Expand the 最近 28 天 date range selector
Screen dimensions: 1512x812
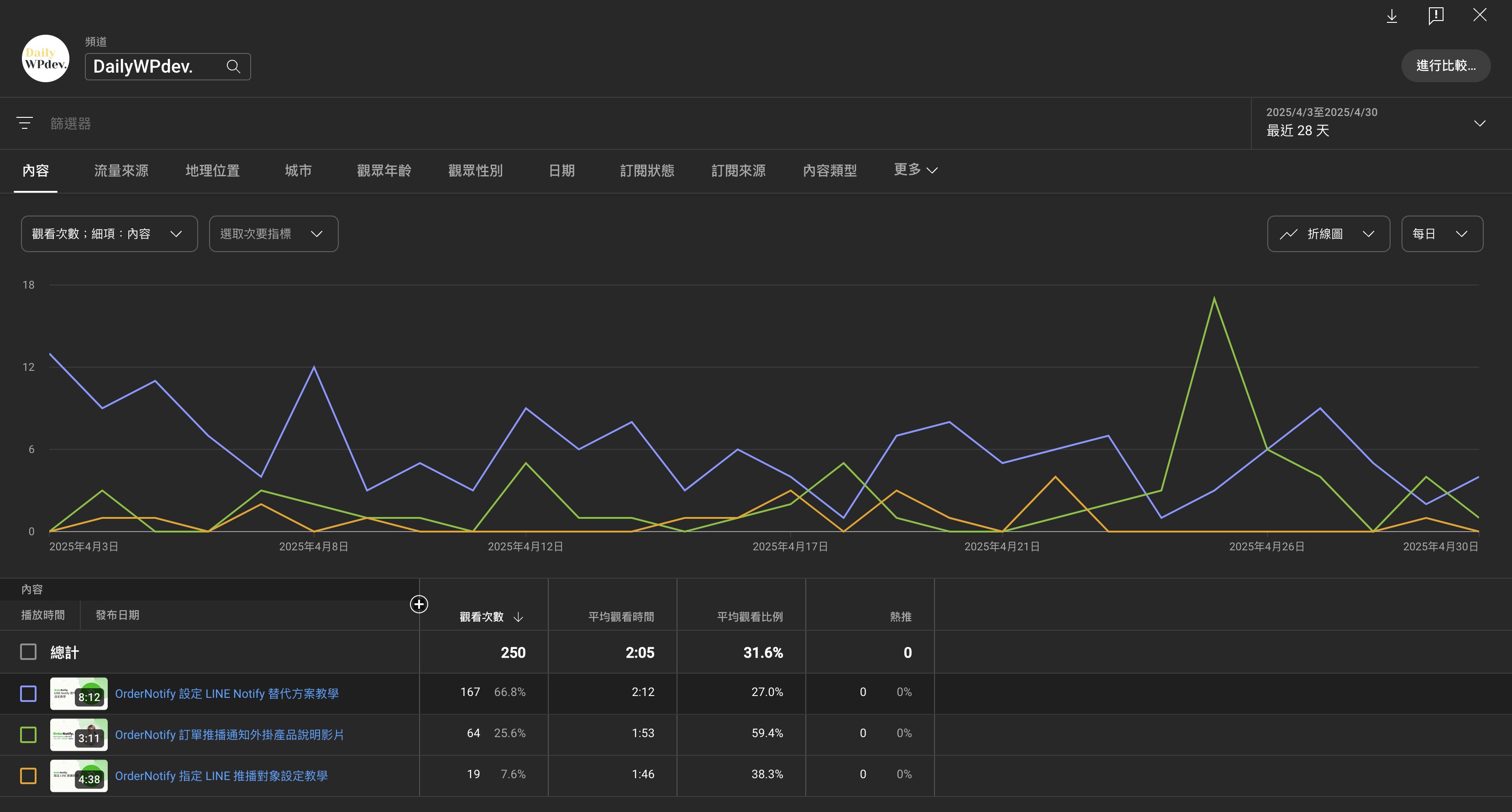pos(1381,123)
